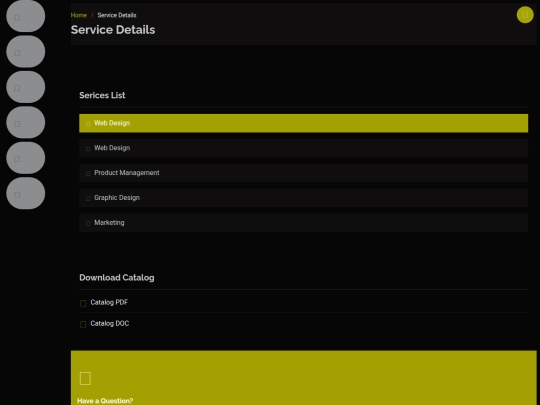Click the Have a Question heading
This screenshot has width=540, height=405.
(105, 401)
